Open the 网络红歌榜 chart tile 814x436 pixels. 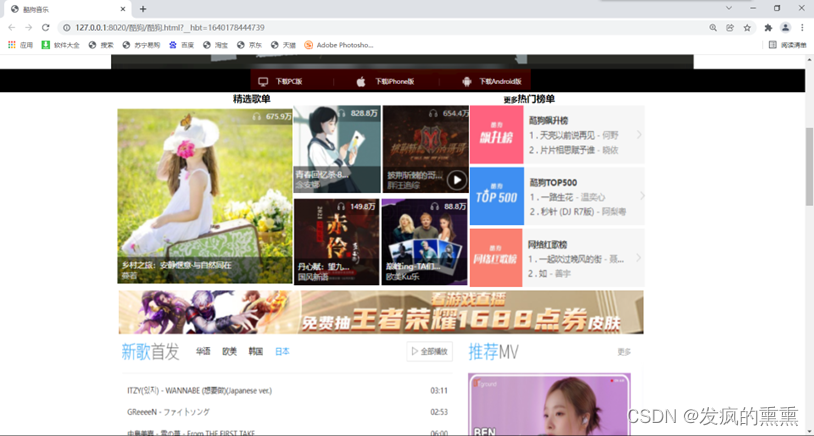click(496, 257)
